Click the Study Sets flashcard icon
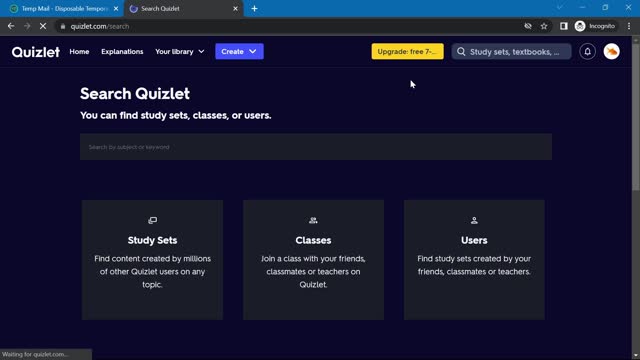The image size is (640, 360). [x=152, y=220]
